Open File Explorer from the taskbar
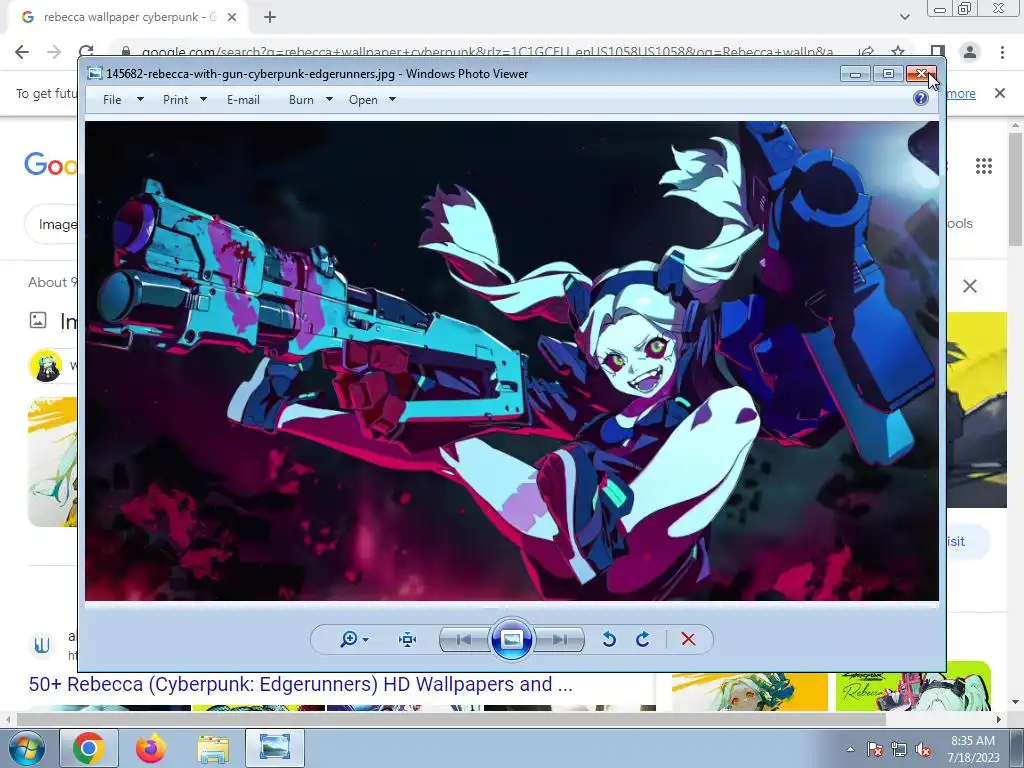Viewport: 1024px width, 768px height. [213, 748]
